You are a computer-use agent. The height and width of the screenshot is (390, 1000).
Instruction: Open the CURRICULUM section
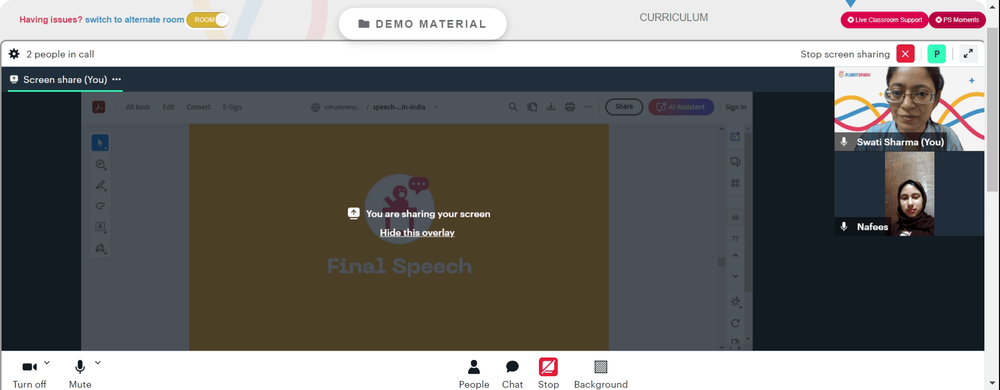673,17
